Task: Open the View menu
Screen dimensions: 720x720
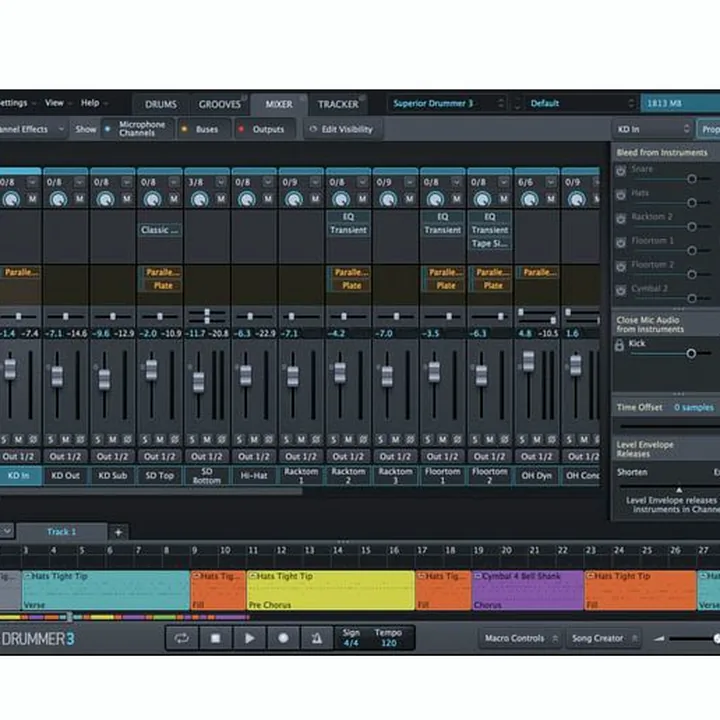Action: coord(55,103)
